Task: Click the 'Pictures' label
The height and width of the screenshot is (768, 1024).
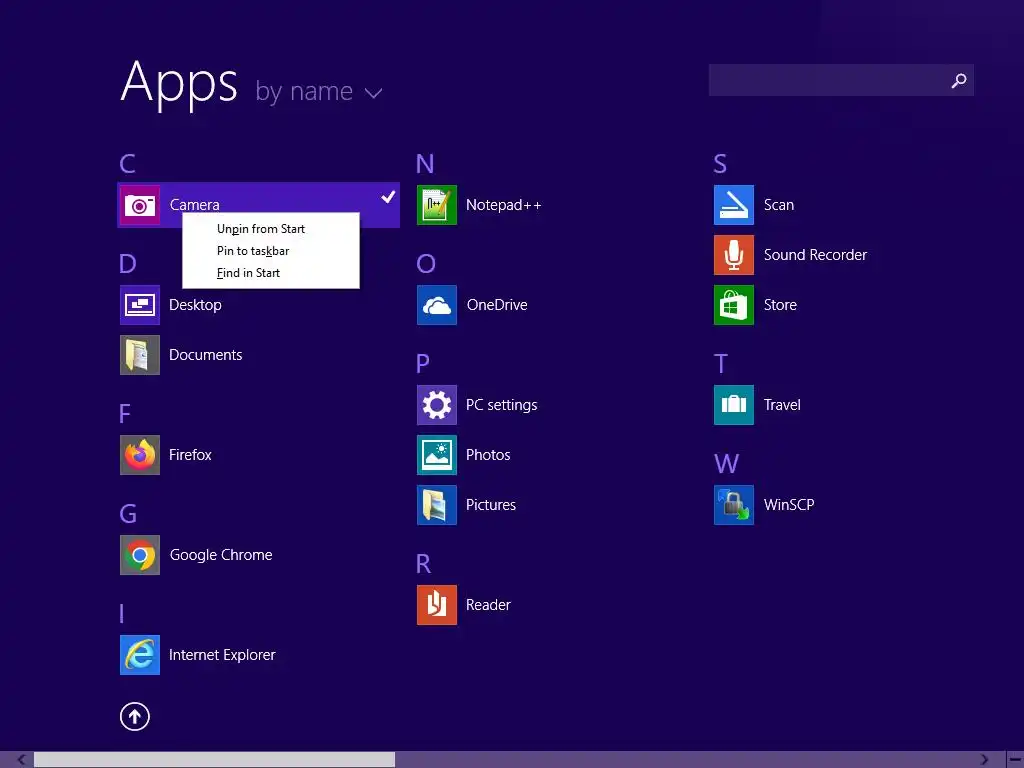Action: [x=490, y=505]
